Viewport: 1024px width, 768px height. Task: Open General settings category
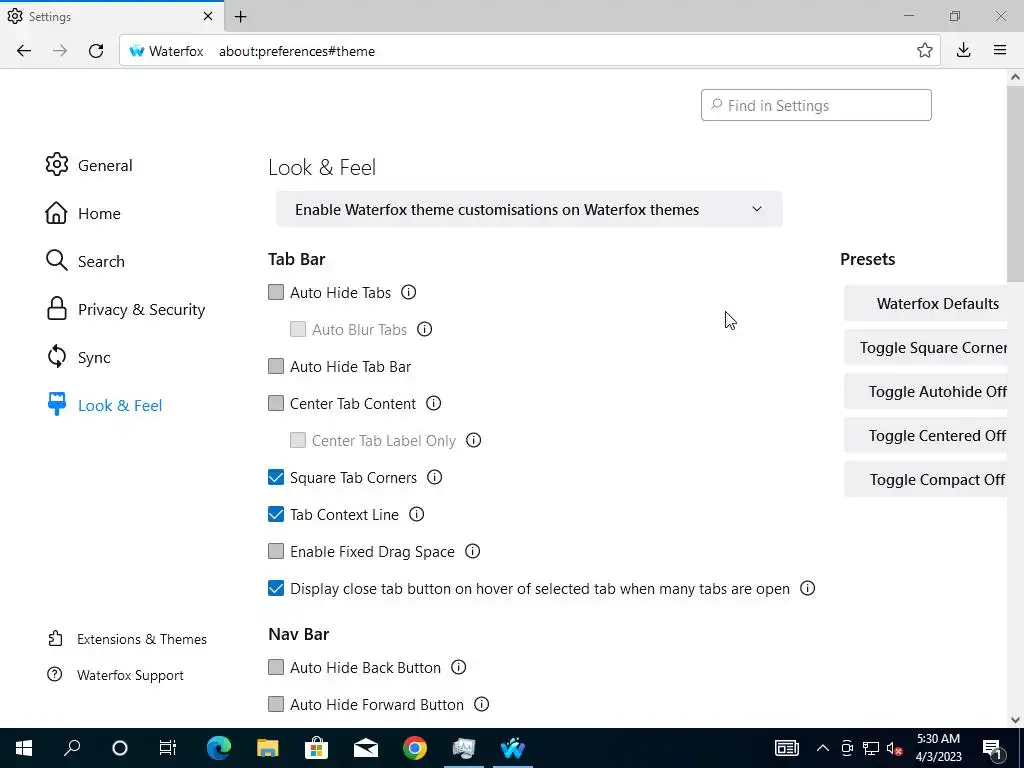tap(89, 165)
